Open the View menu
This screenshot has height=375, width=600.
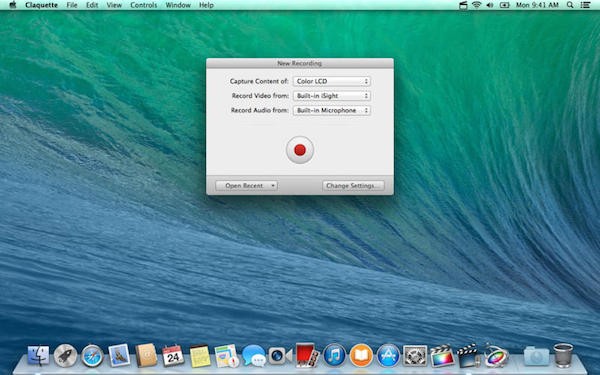pyautogui.click(x=114, y=5)
